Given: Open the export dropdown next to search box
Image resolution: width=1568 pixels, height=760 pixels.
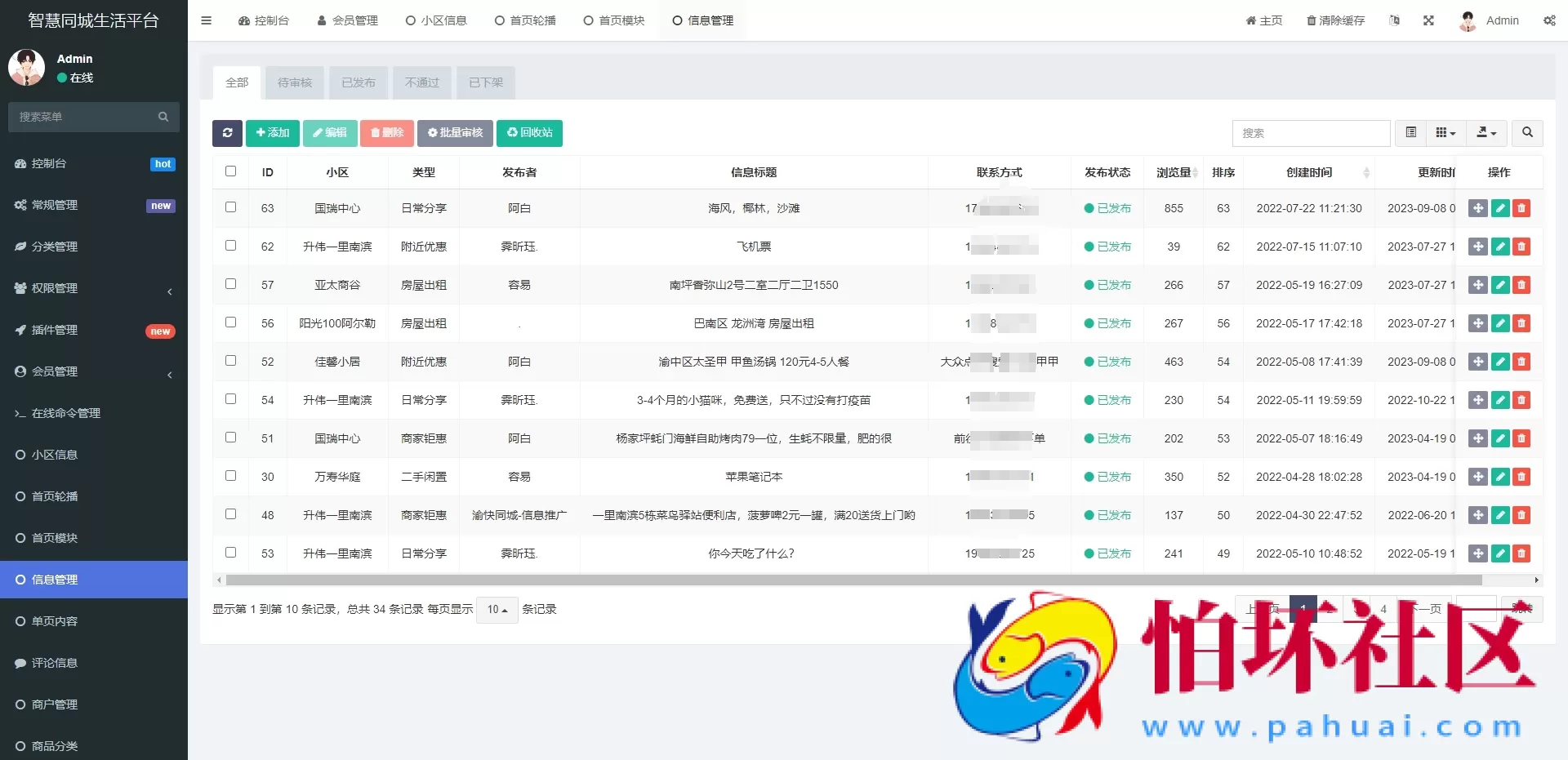Looking at the screenshot, I should click(1485, 133).
